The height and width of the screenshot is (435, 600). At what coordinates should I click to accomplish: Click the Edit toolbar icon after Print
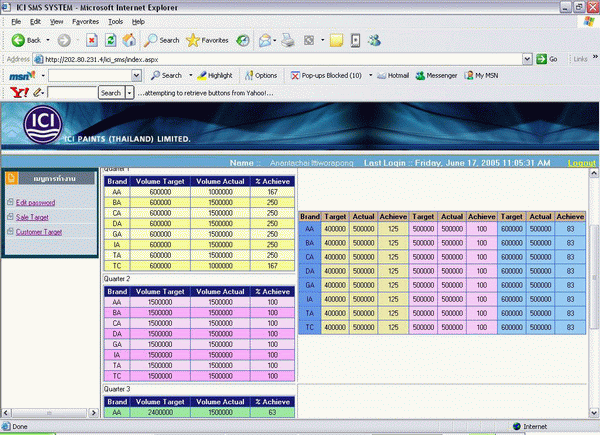pos(309,40)
